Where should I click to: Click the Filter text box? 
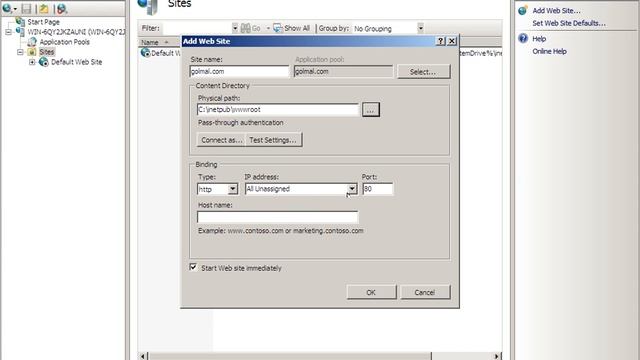197,28
